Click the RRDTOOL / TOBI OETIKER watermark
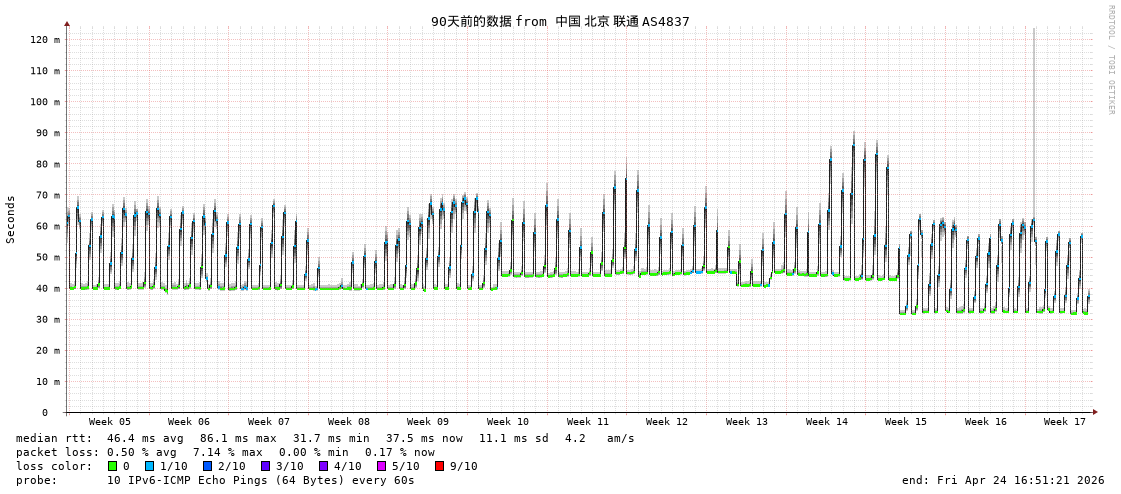This screenshot has width=1121, height=494. (1110, 60)
